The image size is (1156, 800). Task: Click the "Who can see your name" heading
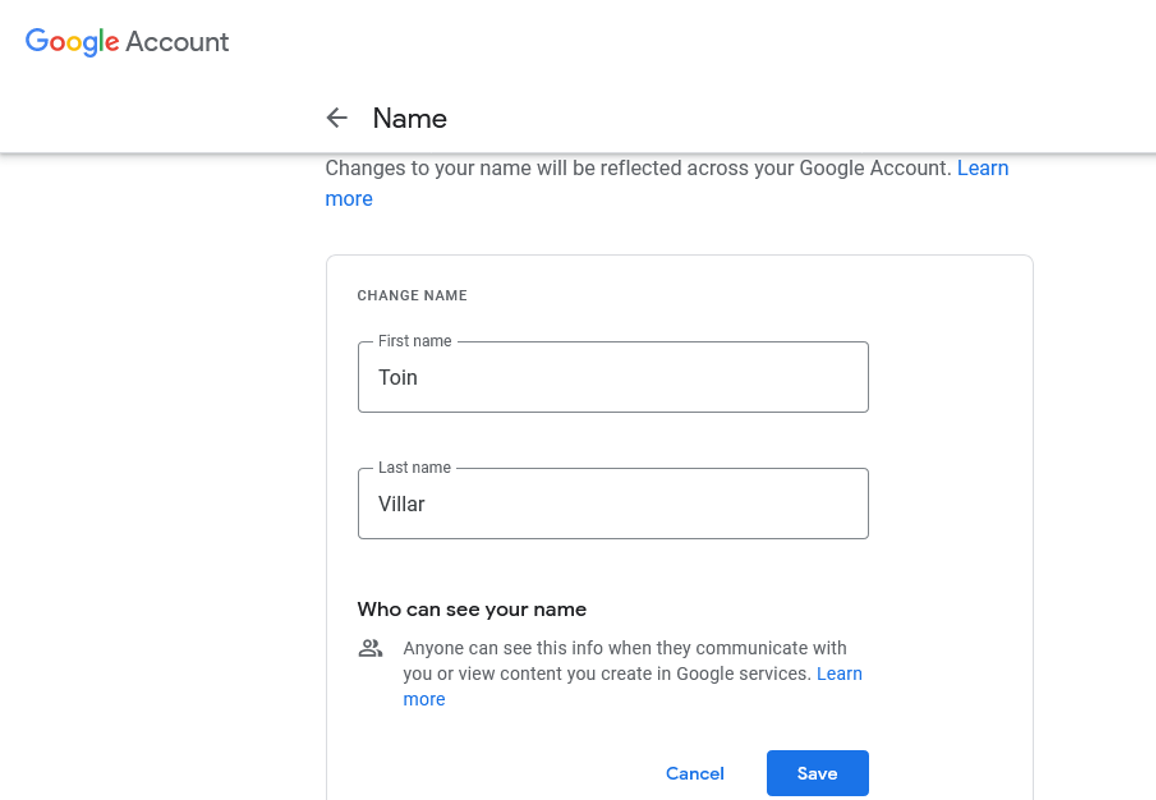point(471,609)
